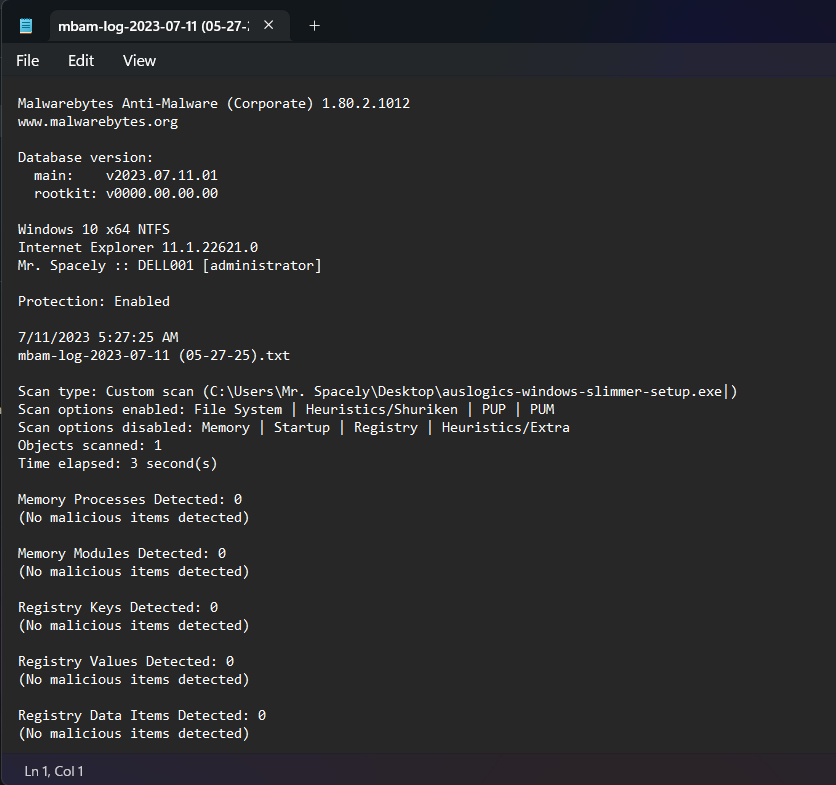Click the 'Scan type: Custom scan' line
The height and width of the screenshot is (785, 836).
tap(377, 391)
